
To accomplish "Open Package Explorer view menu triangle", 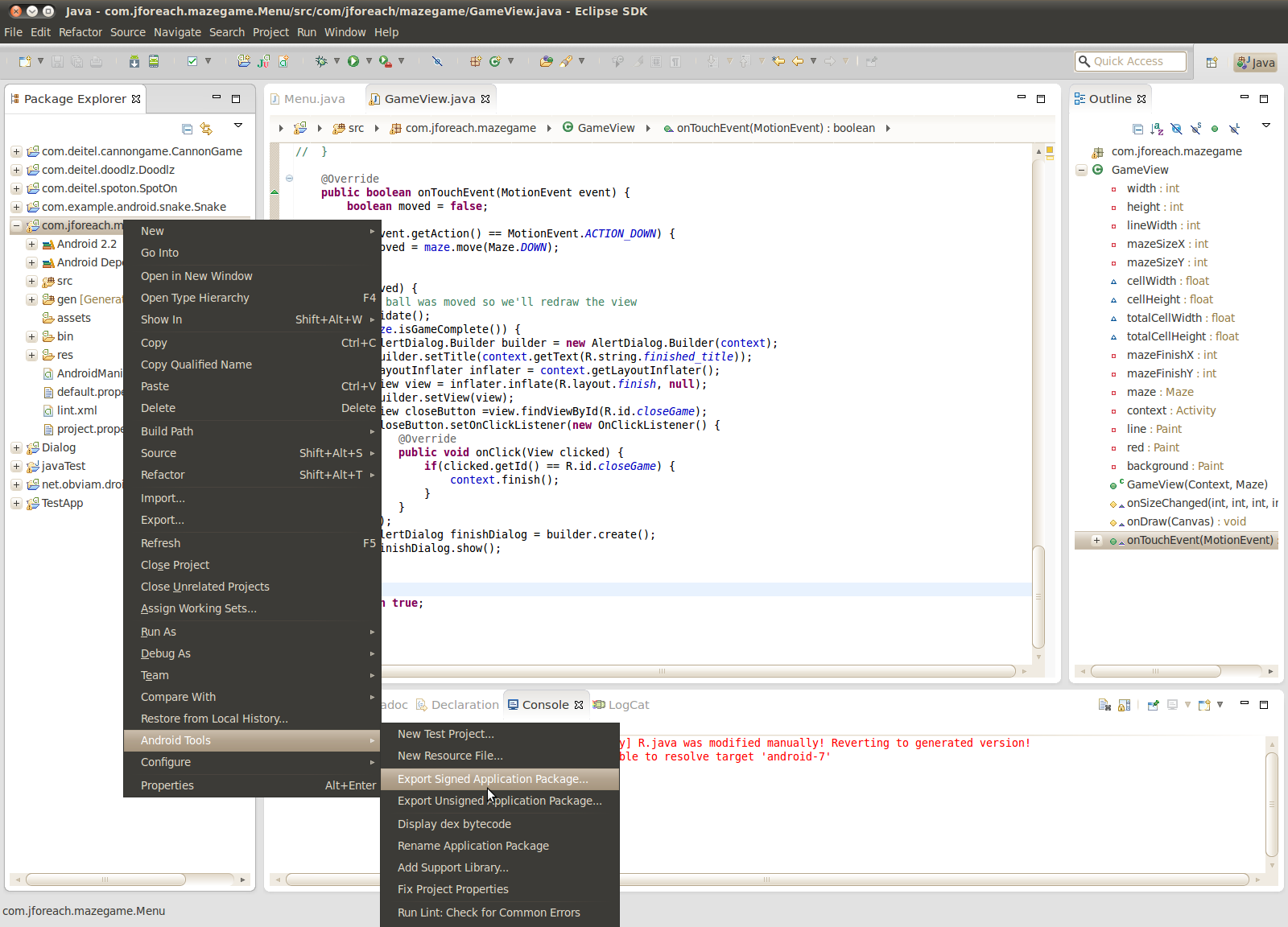I will pos(238,126).
